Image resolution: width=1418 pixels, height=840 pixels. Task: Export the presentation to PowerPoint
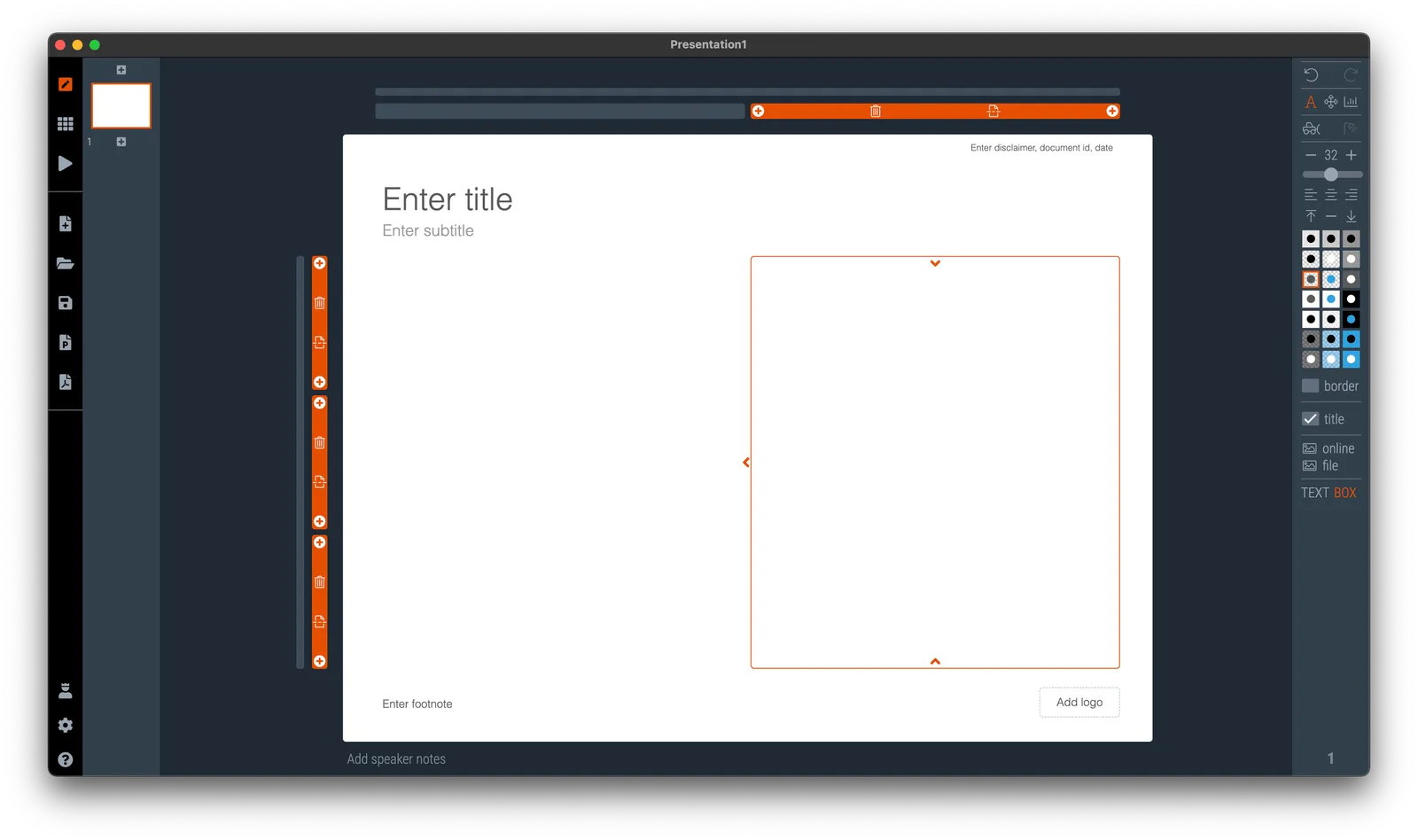tap(65, 342)
